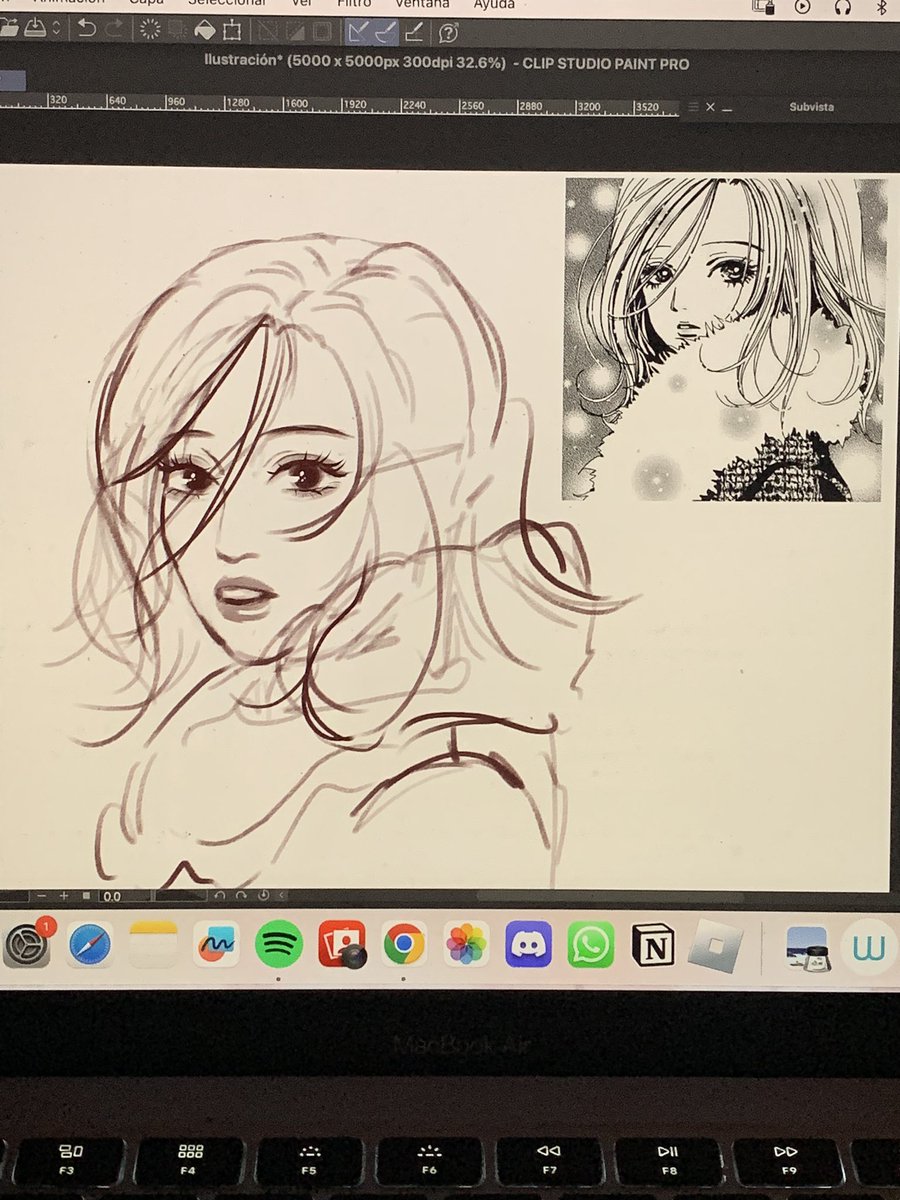Launch Safari from the Dock
The width and height of the screenshot is (900, 1200).
90,944
